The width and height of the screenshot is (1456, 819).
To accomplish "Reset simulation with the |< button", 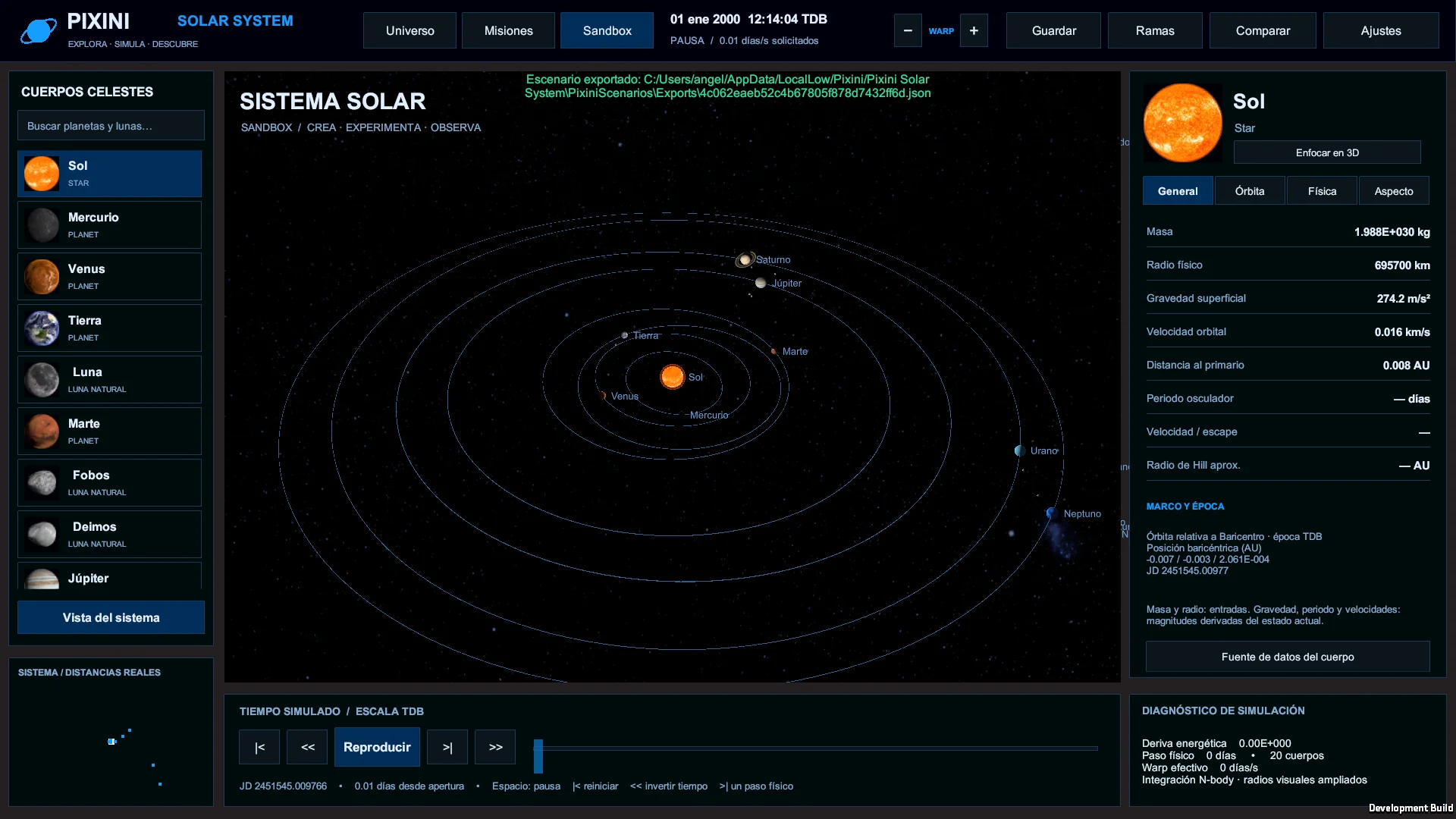I will pyautogui.click(x=259, y=747).
